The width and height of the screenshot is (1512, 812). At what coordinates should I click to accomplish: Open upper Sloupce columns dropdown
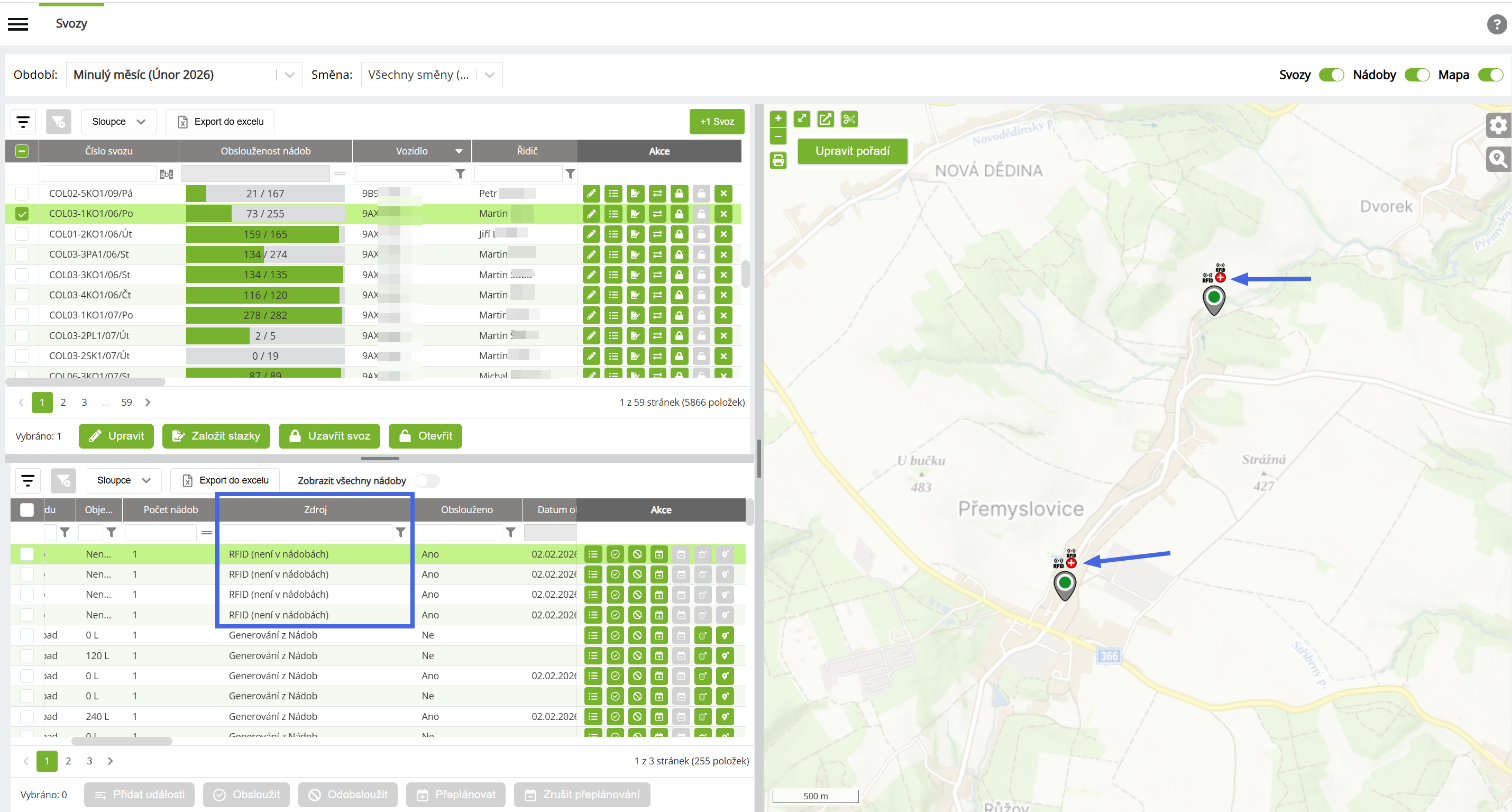(118, 122)
